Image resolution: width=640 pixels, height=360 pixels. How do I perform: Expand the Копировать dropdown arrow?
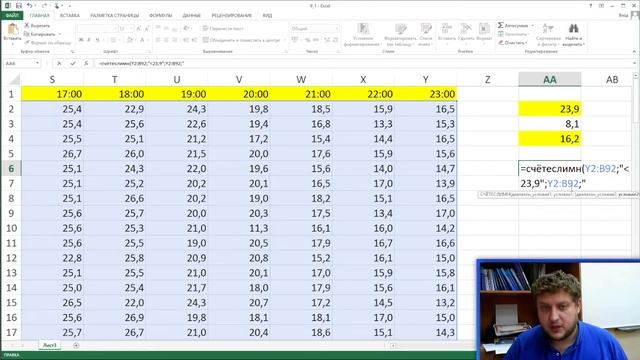coord(60,34)
